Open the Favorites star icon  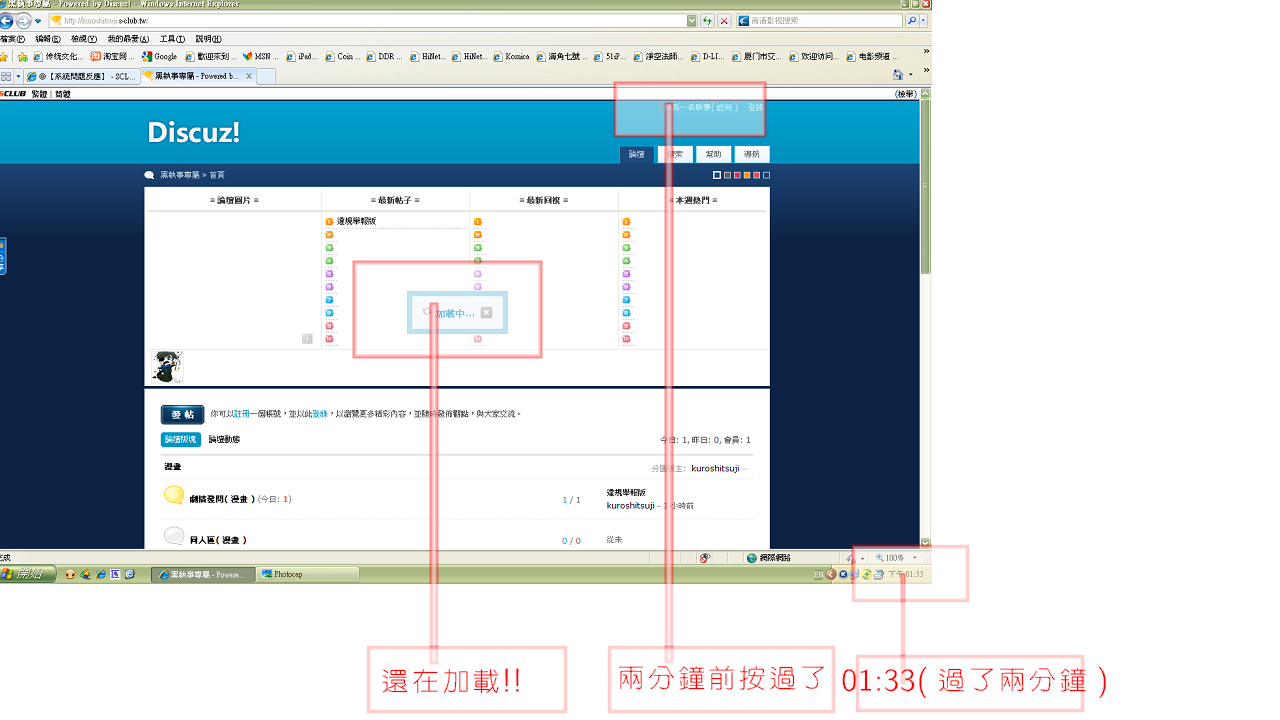[x=5, y=57]
